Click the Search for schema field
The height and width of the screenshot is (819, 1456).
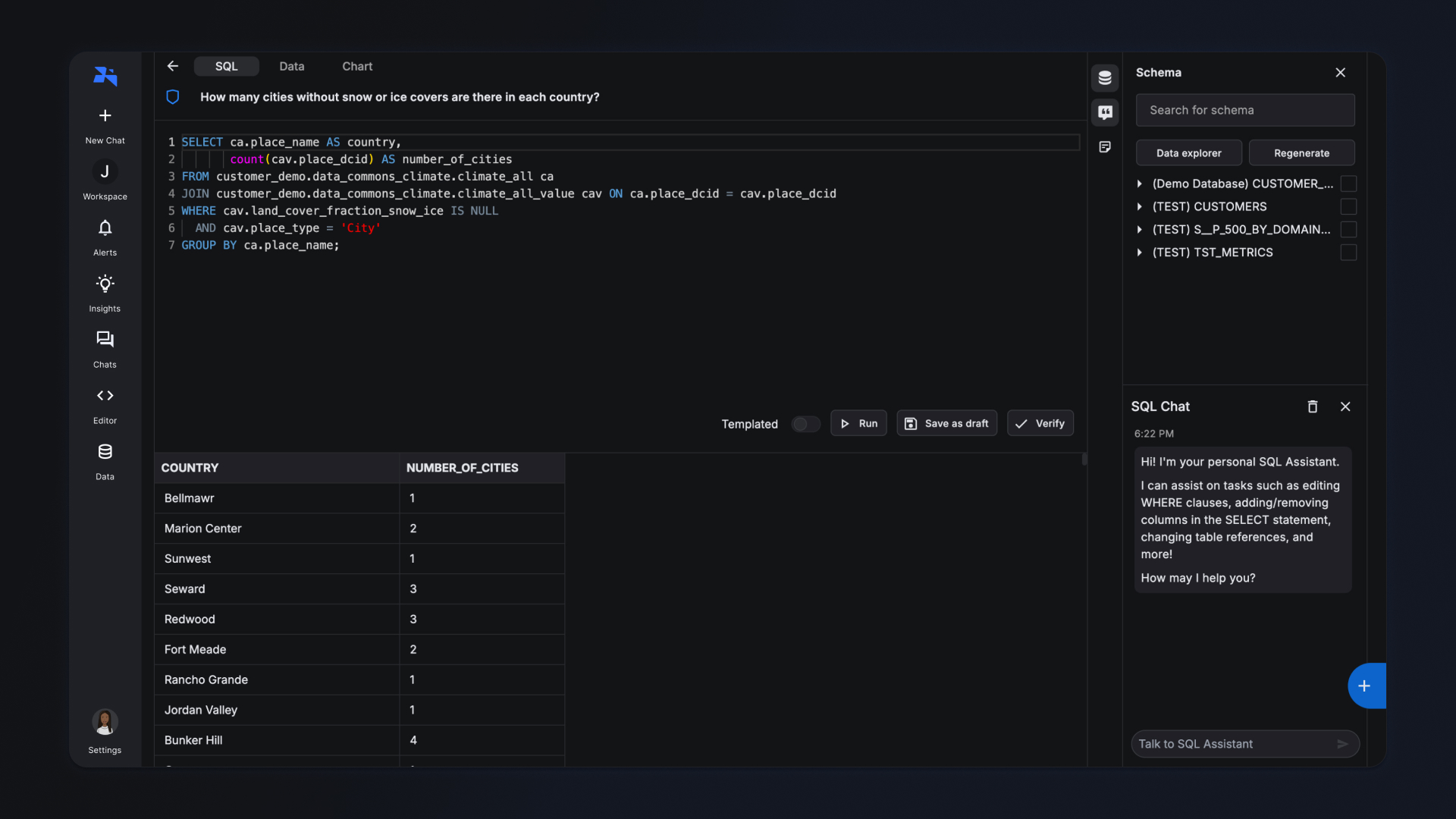pos(1244,111)
